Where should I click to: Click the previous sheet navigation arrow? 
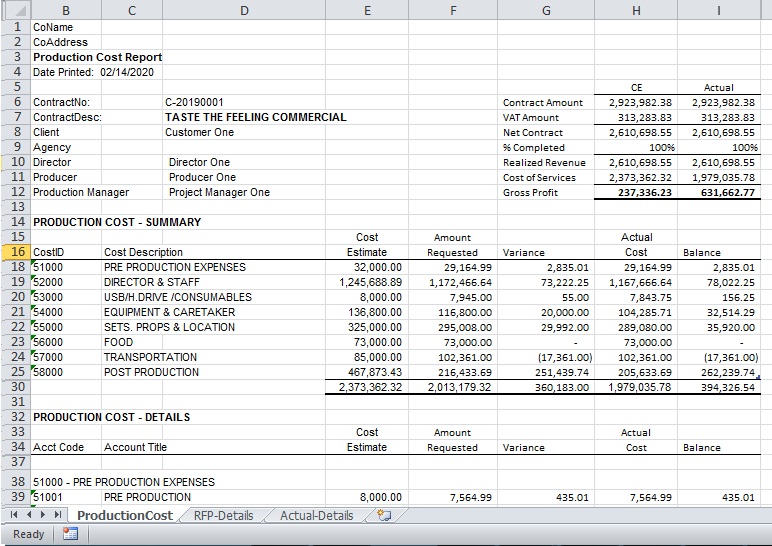point(27,515)
